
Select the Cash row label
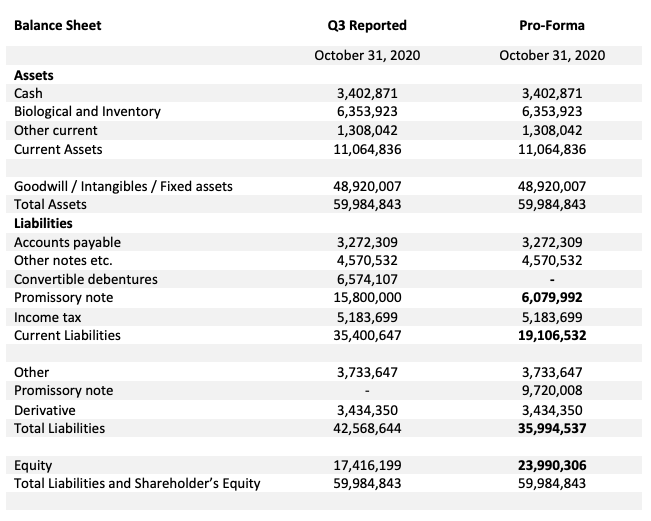click(28, 93)
